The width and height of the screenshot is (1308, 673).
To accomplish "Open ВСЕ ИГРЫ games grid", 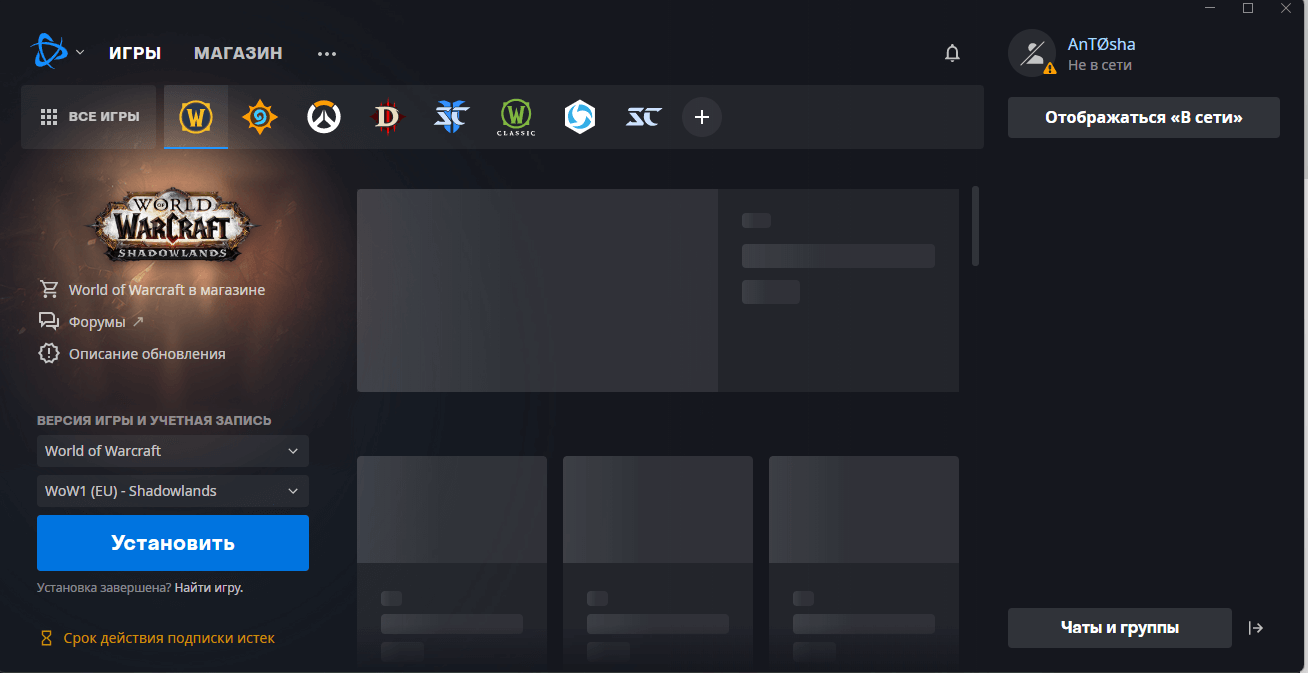I will pos(90,117).
